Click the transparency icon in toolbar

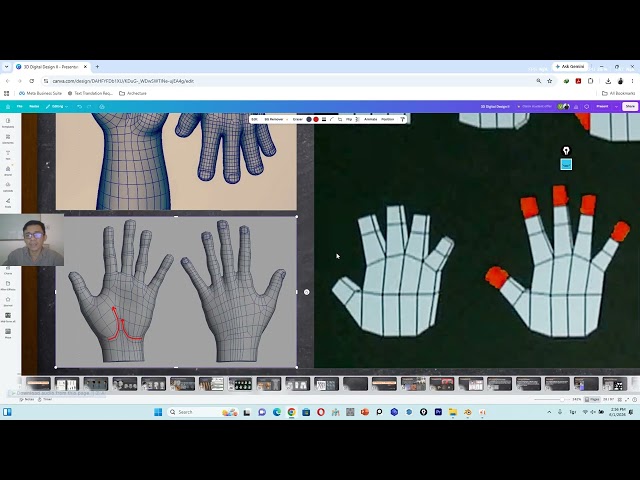pos(358,119)
